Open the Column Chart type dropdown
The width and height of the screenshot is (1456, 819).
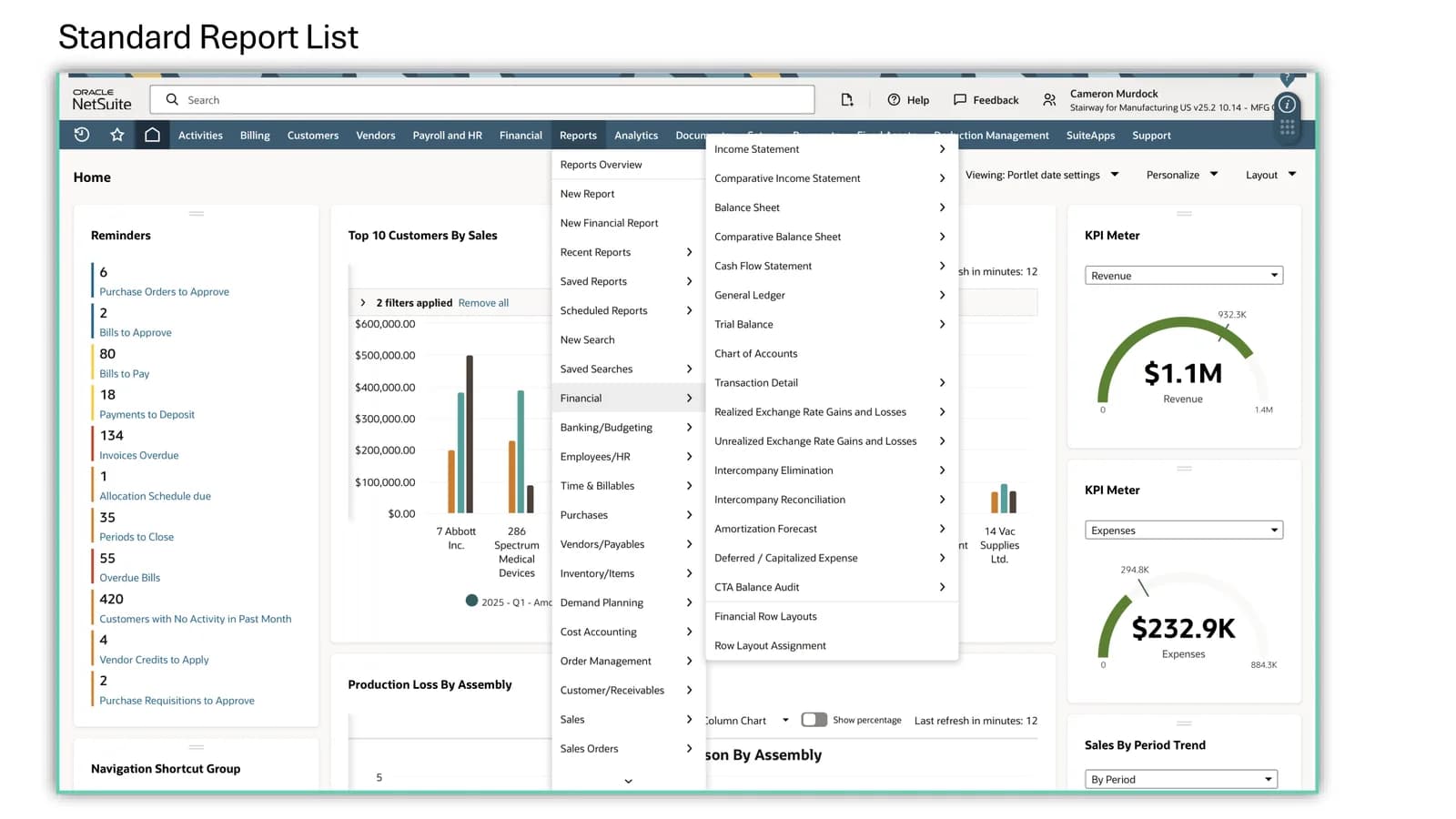click(748, 721)
